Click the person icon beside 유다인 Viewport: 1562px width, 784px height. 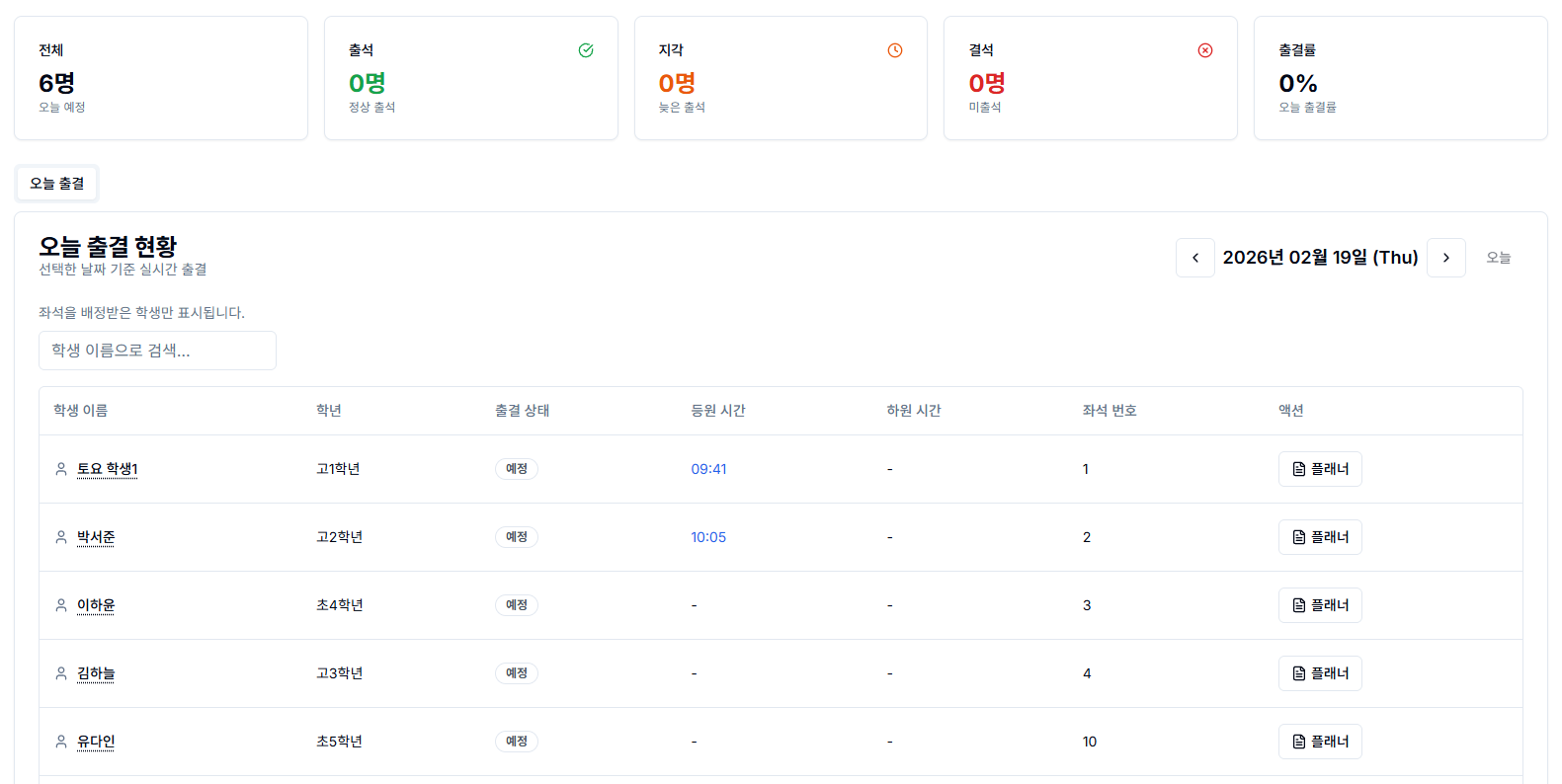coord(61,742)
